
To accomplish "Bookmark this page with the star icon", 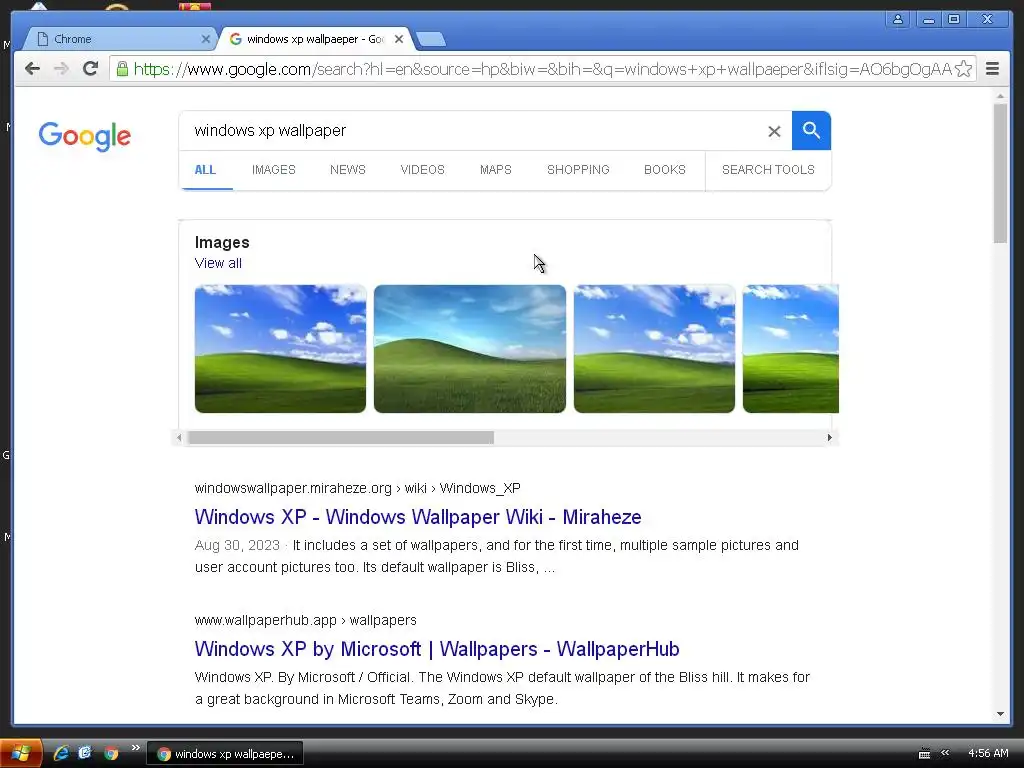I will tap(963, 69).
